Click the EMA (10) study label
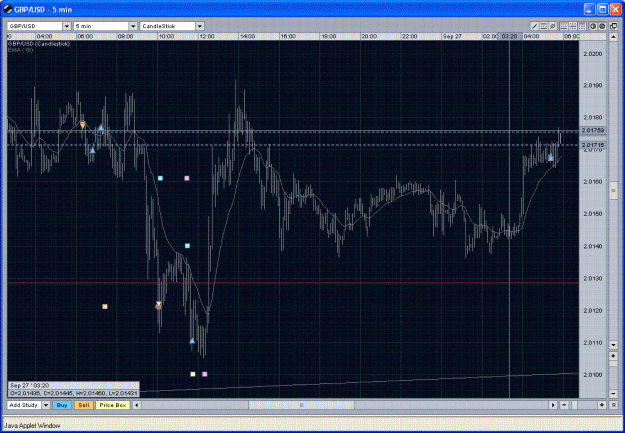 20,50
